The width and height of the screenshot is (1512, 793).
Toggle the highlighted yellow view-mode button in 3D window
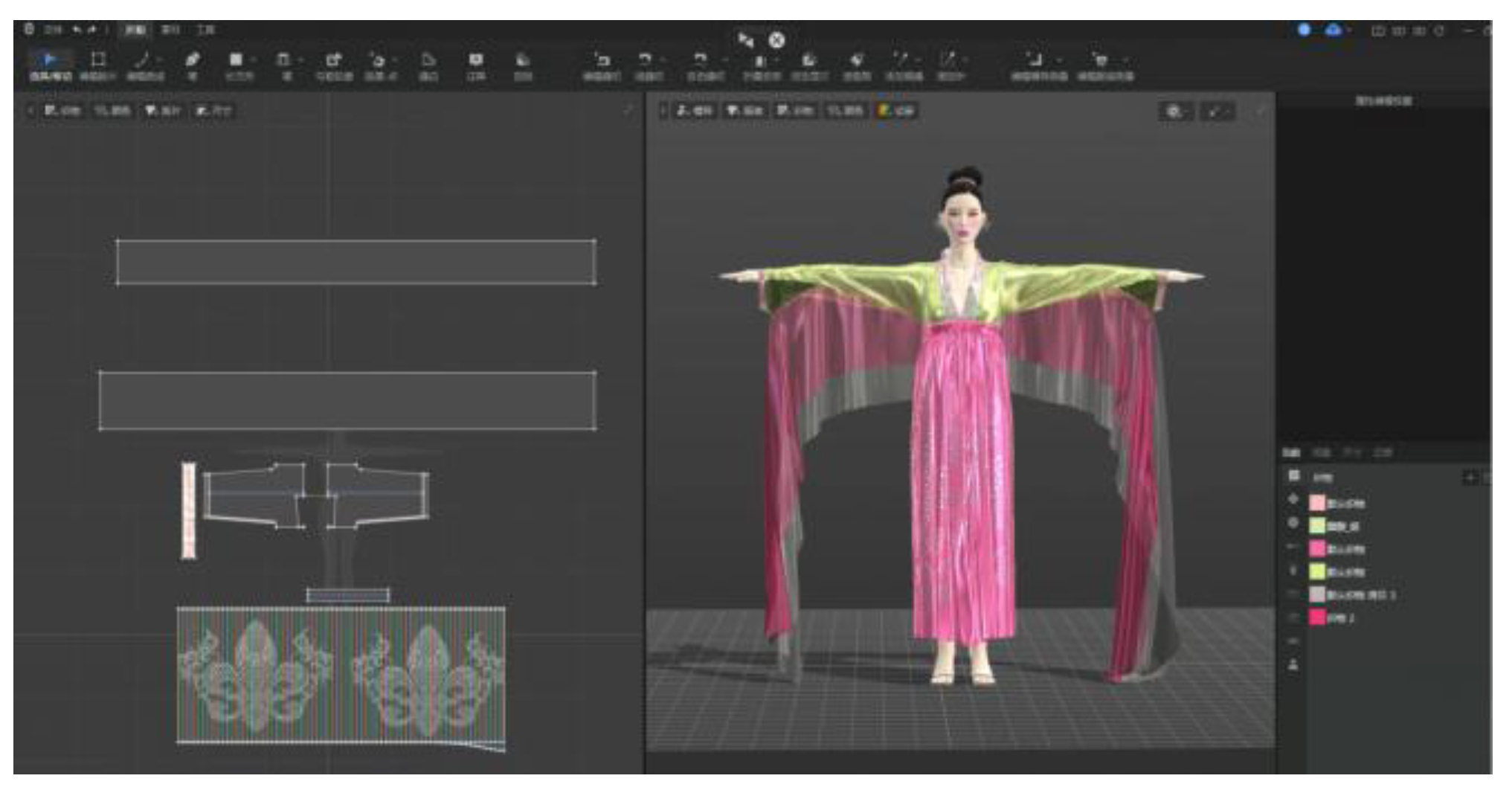[896, 111]
